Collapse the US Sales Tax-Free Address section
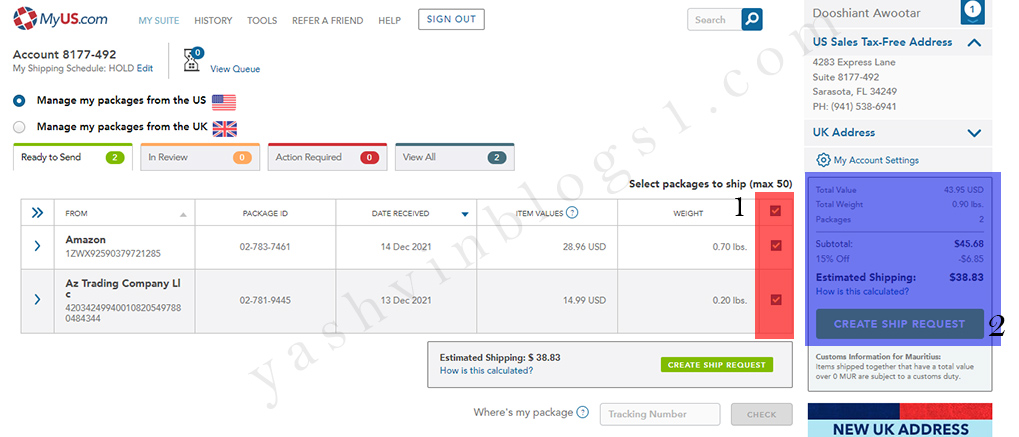 point(974,42)
